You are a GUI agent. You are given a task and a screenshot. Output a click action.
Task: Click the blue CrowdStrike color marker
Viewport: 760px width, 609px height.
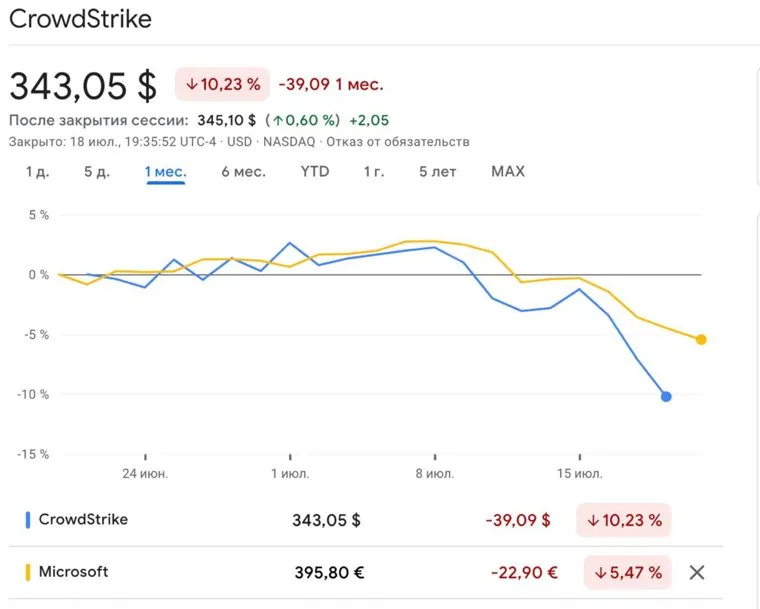(x=27, y=520)
